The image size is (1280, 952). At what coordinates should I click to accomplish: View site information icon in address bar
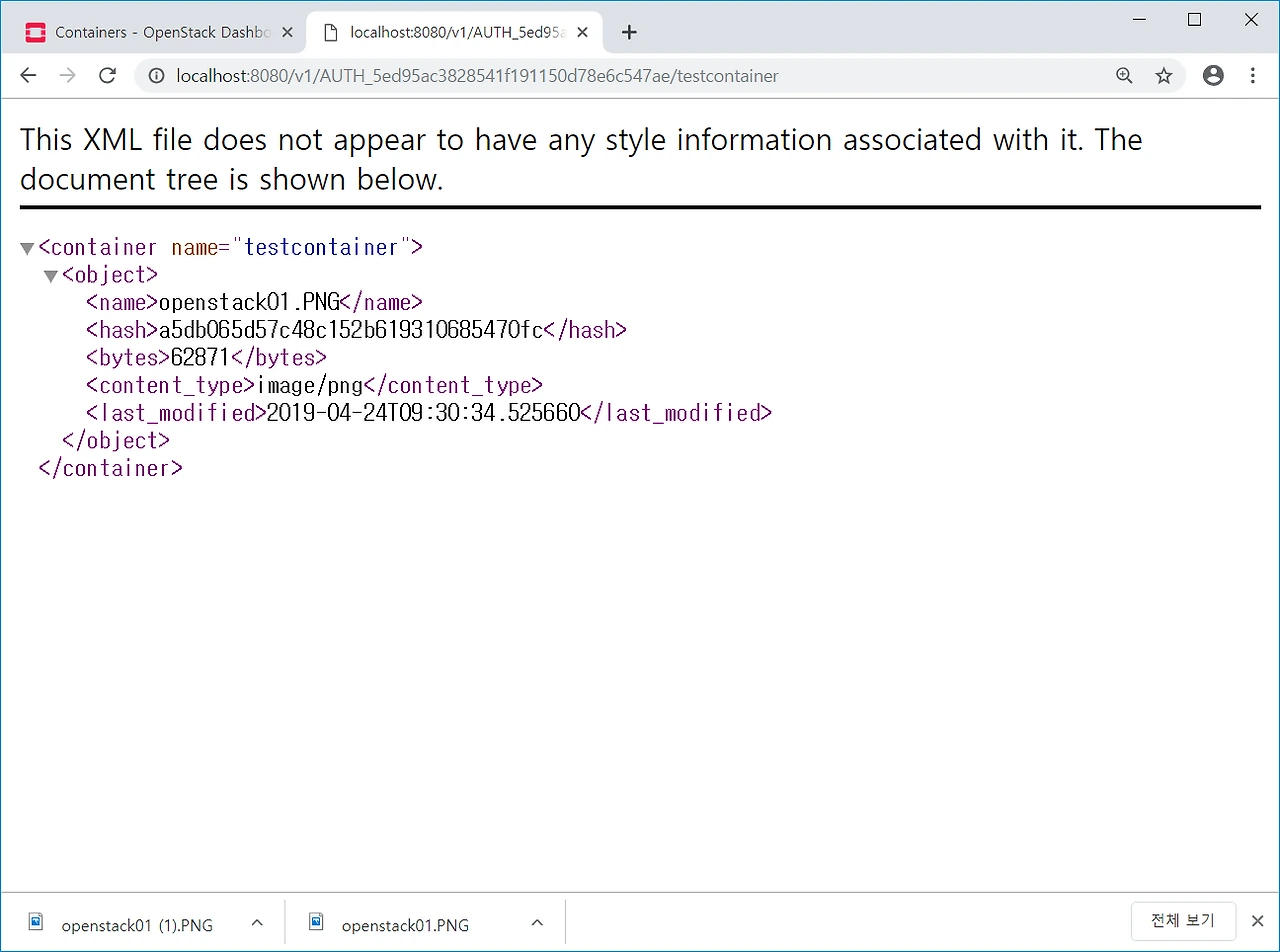(x=156, y=76)
